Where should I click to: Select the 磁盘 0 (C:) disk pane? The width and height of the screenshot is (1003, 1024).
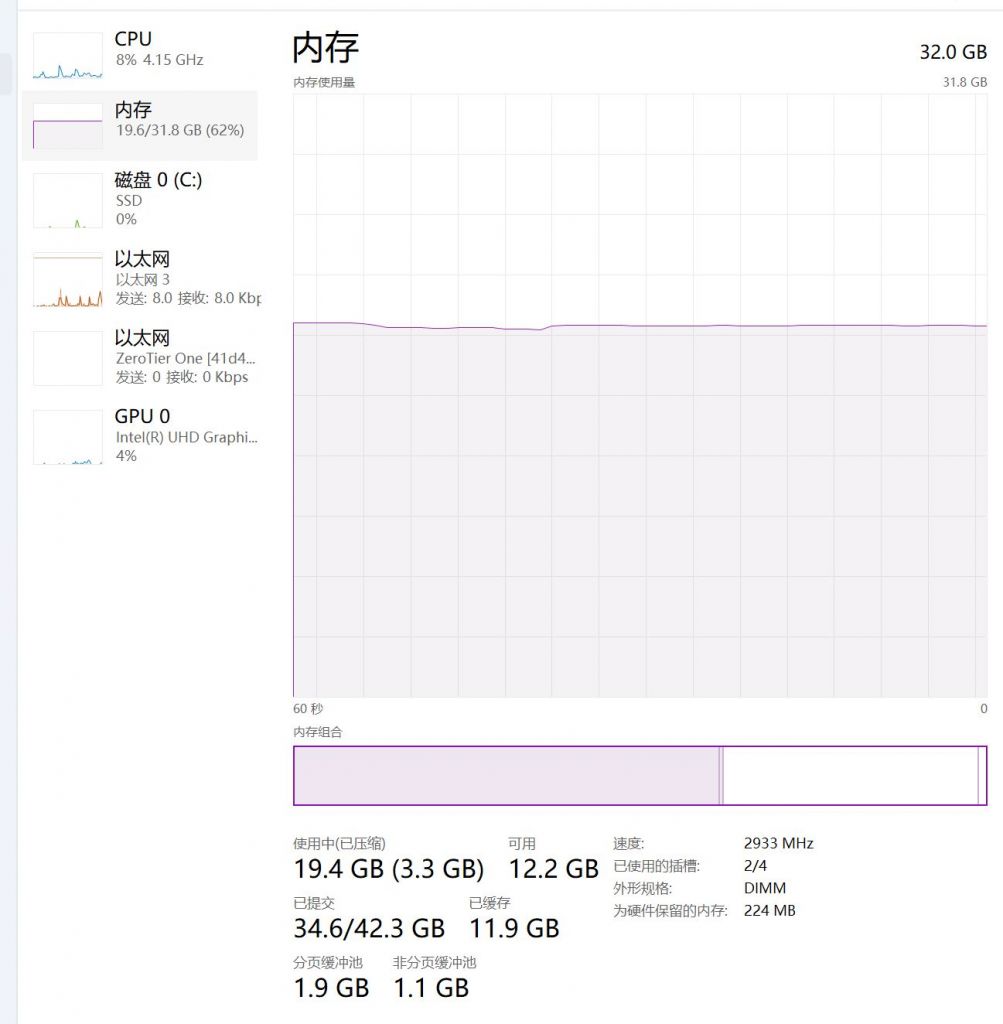pyautogui.click(x=140, y=198)
